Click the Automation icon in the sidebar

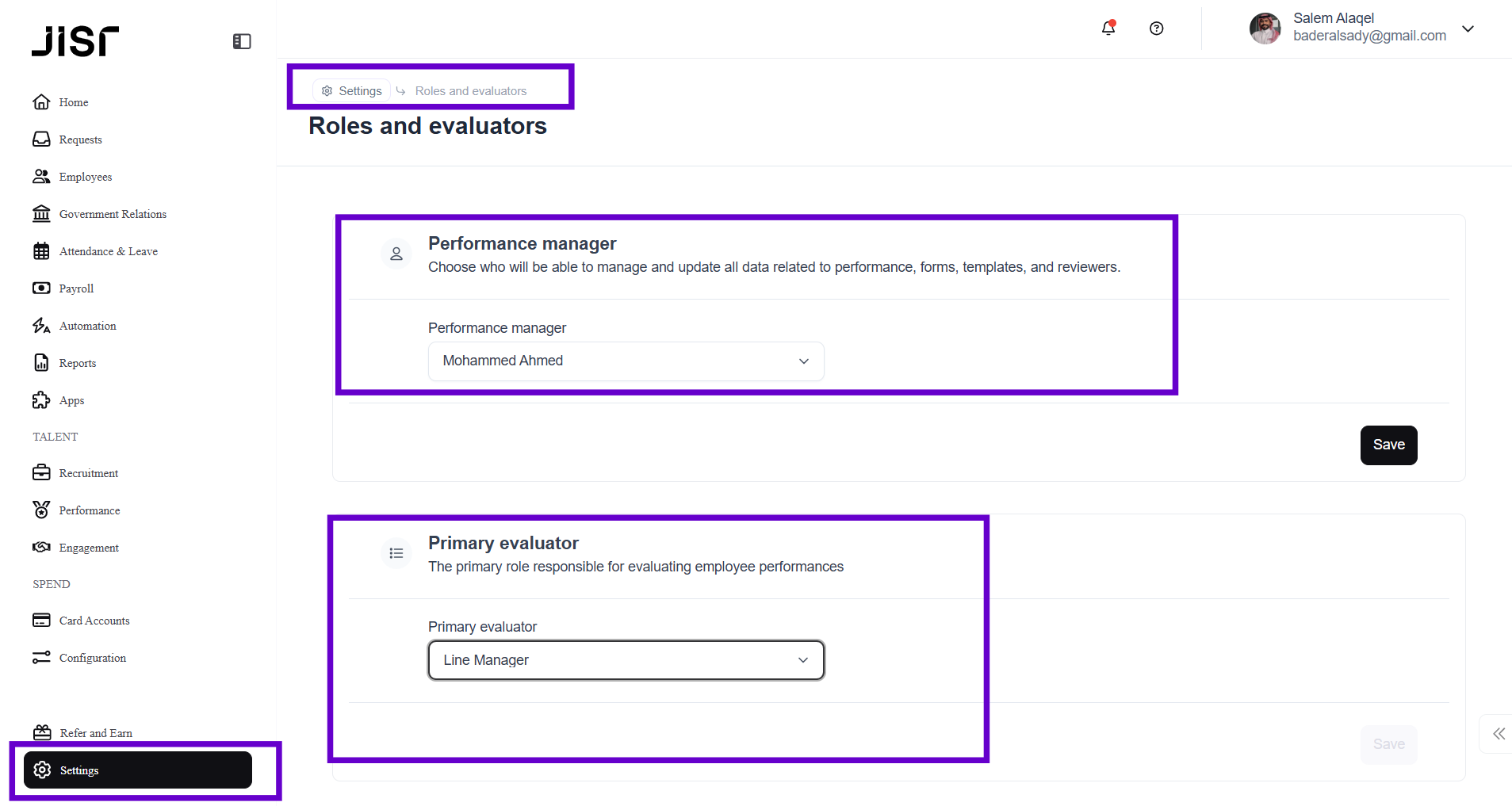pos(41,326)
